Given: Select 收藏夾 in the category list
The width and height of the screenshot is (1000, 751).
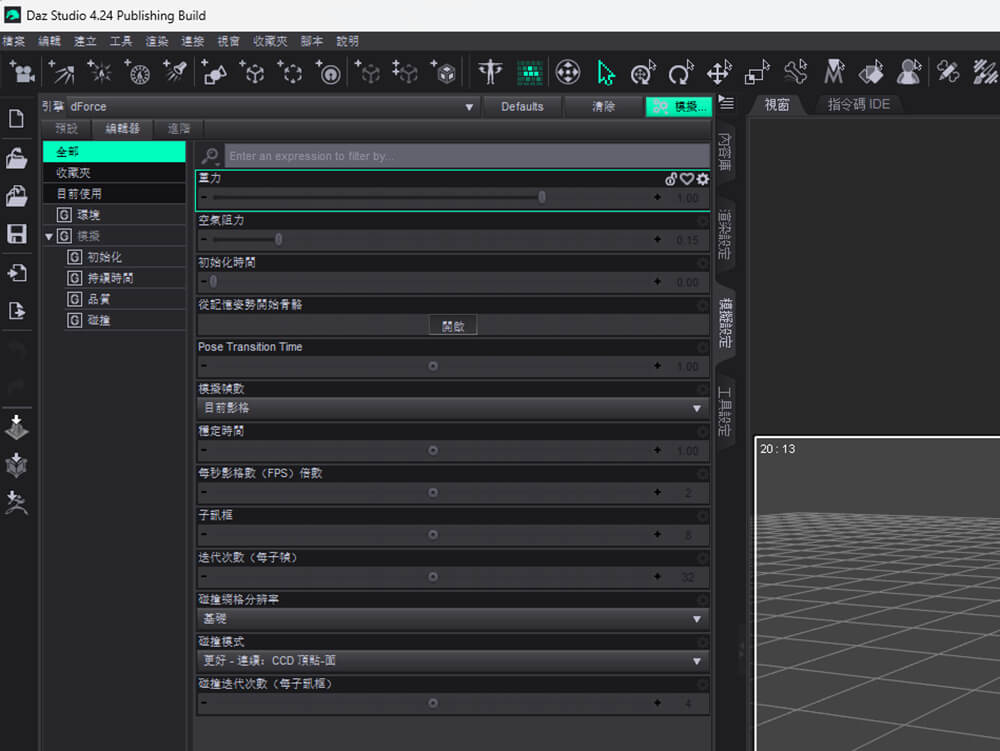Looking at the screenshot, I should 114,173.
